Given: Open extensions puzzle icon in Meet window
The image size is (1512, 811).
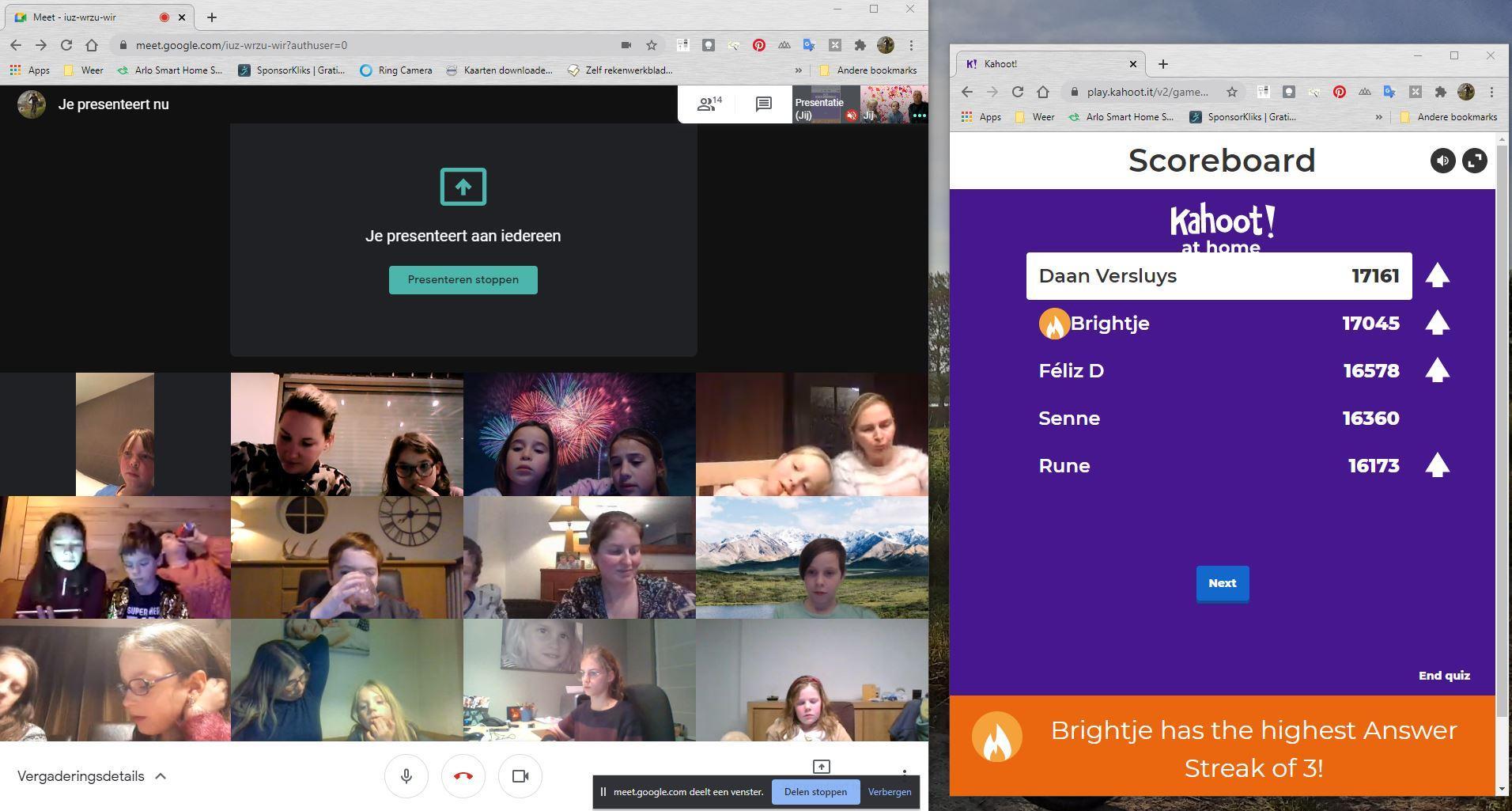Looking at the screenshot, I should (x=860, y=45).
